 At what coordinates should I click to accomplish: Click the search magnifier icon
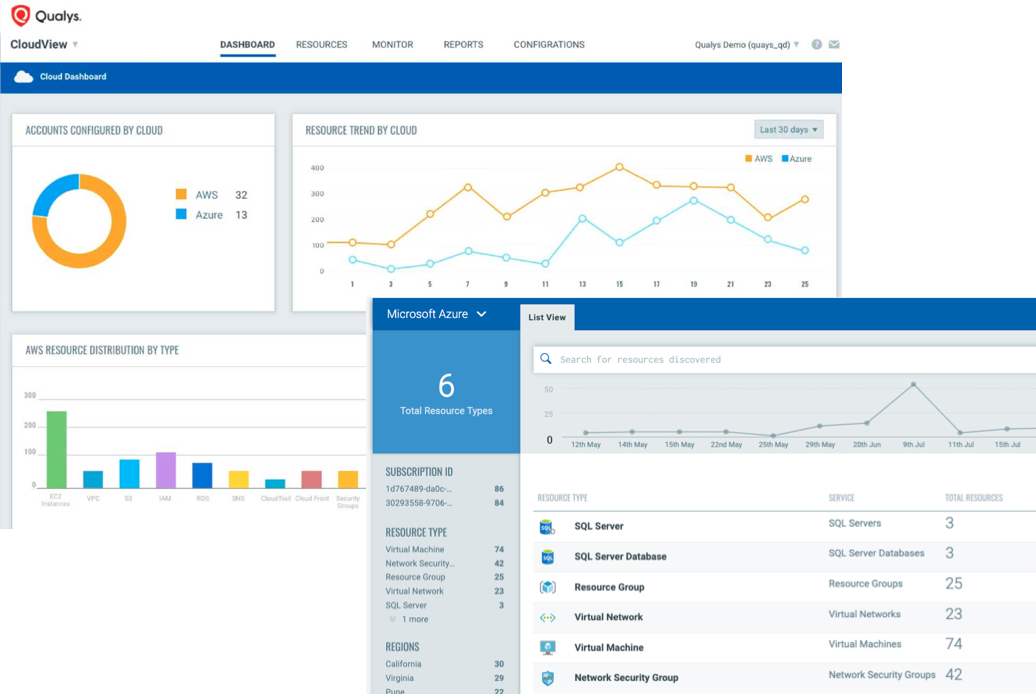pyautogui.click(x=546, y=359)
